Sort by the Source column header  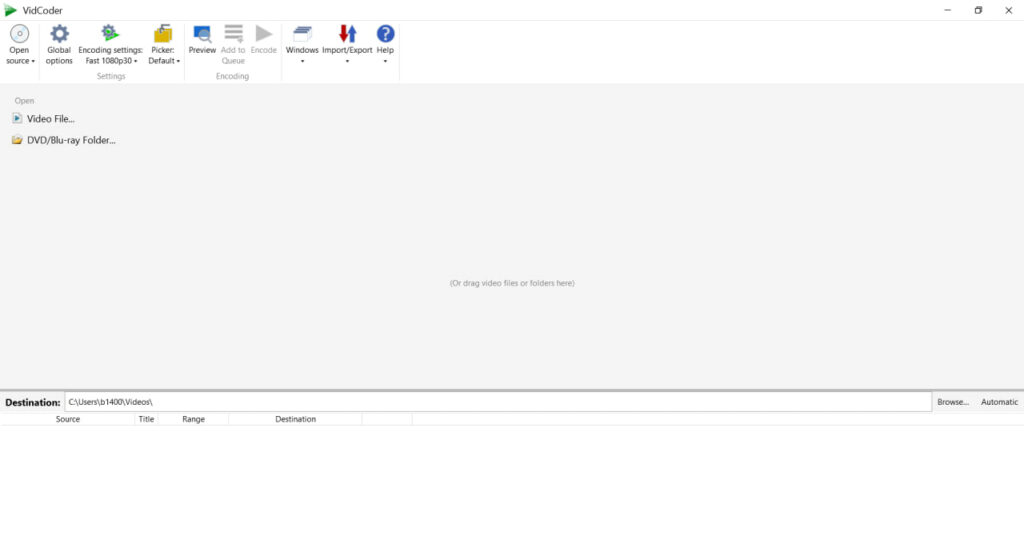[x=68, y=419]
